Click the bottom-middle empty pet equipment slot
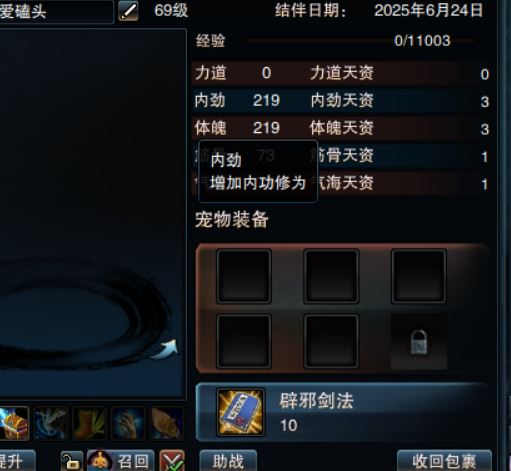Image resolution: width=511 pixels, height=471 pixels. click(x=331, y=341)
